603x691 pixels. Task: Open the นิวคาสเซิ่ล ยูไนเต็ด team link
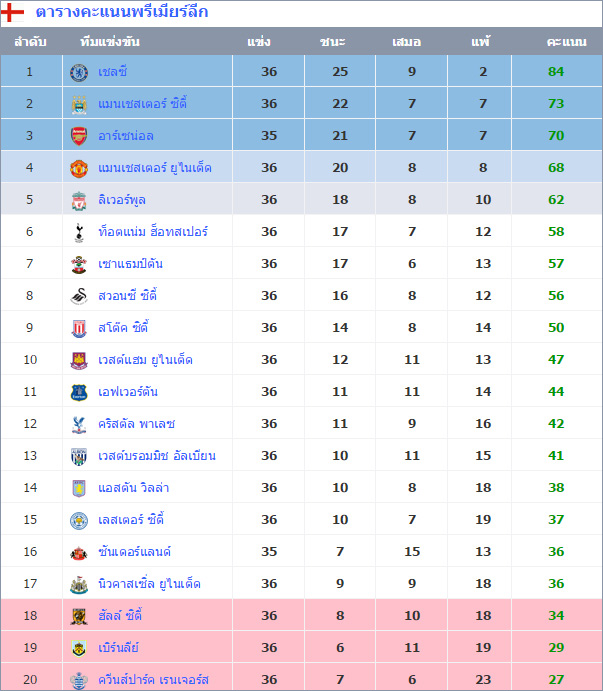pyautogui.click(x=149, y=584)
